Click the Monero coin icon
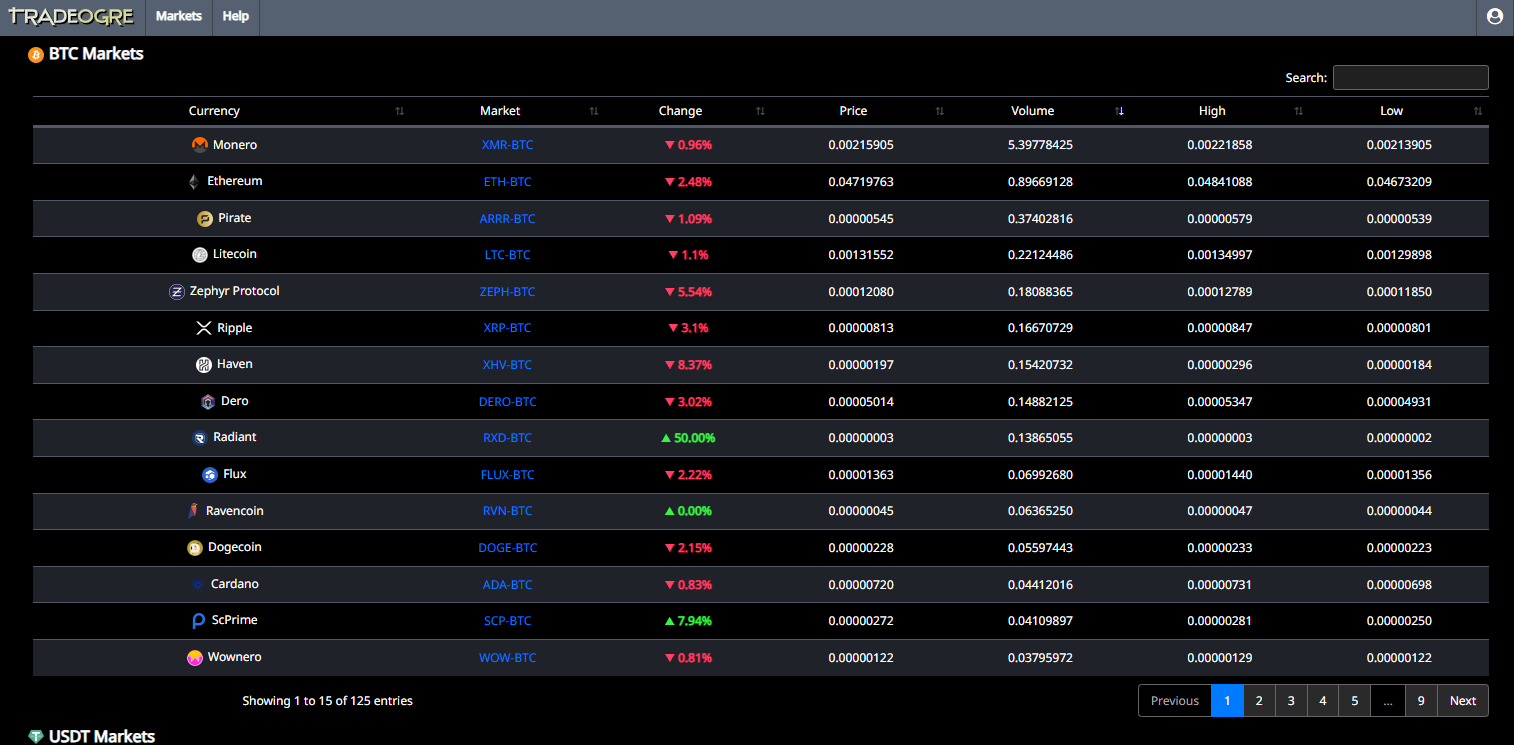 (200, 145)
